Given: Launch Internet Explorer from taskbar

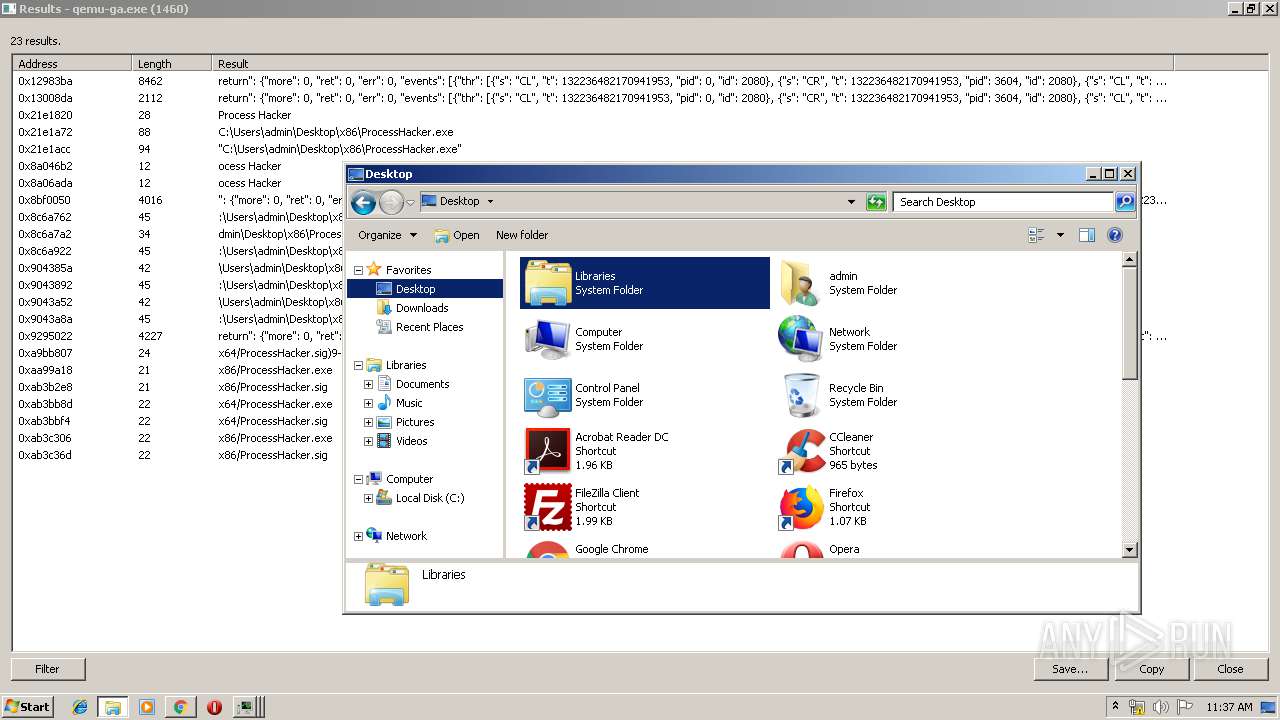Looking at the screenshot, I should point(80,707).
